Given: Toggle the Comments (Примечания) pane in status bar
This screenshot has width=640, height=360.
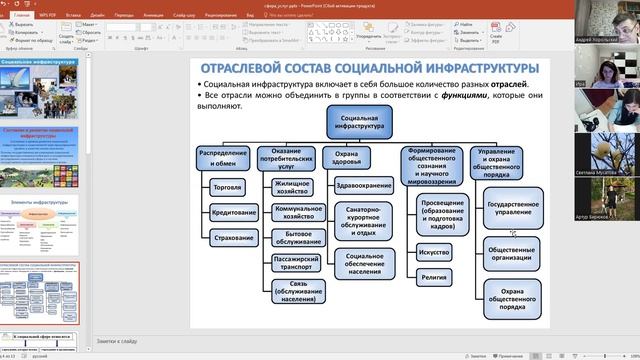Looking at the screenshot, I should [x=508, y=356].
